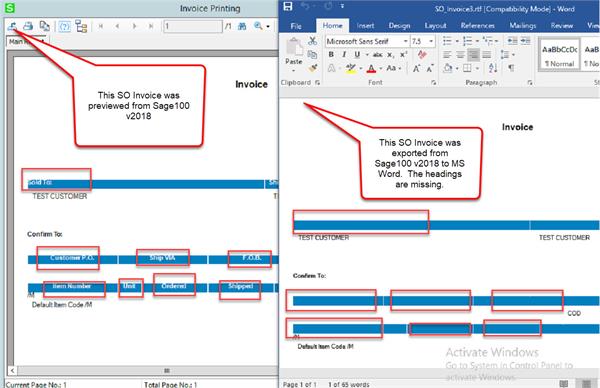Viewport: 600px width, 388px height.
Task: Go to first page in Invoice Printing
Action: pyautogui.click(x=101, y=26)
